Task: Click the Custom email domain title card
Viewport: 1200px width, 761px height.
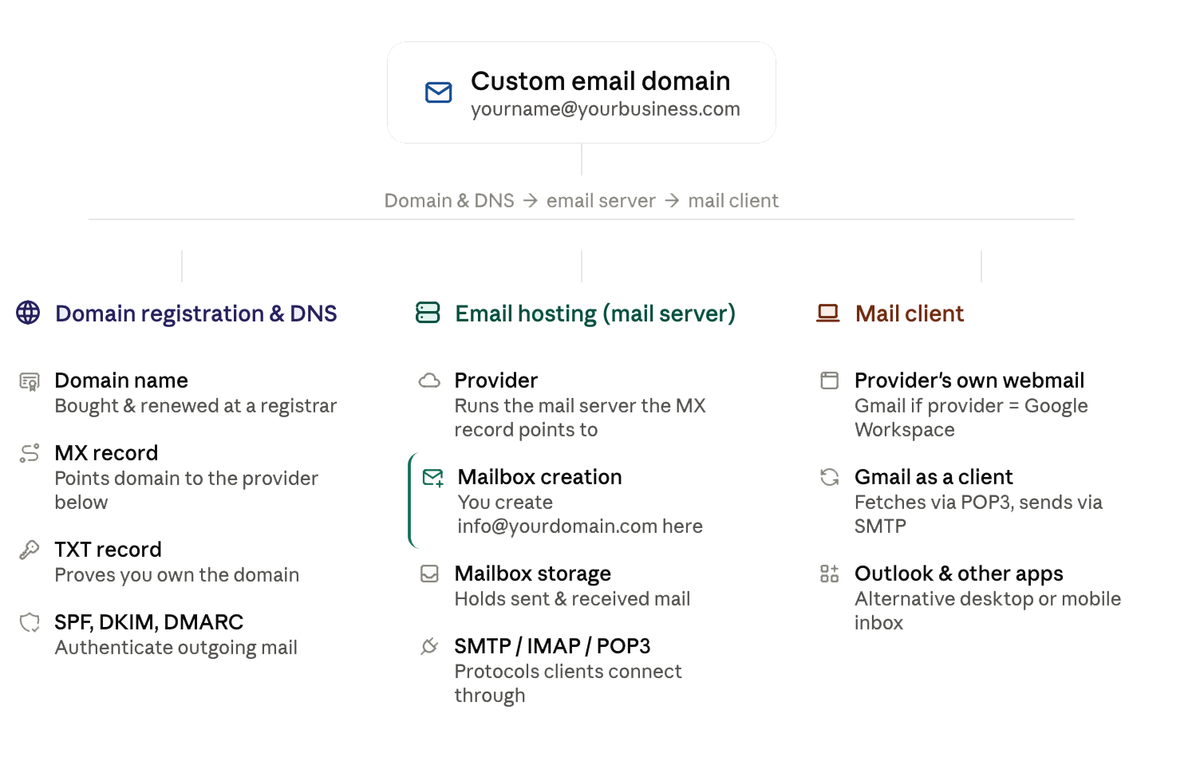Action: click(581, 92)
